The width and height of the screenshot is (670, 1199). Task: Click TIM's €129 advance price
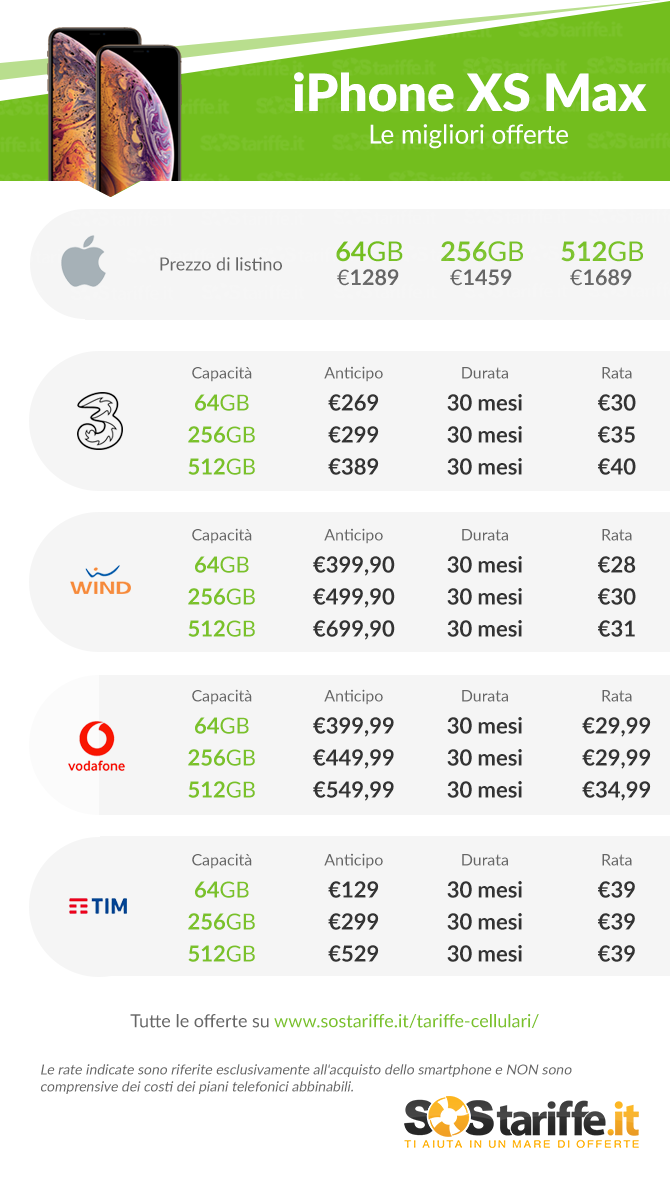(x=353, y=889)
